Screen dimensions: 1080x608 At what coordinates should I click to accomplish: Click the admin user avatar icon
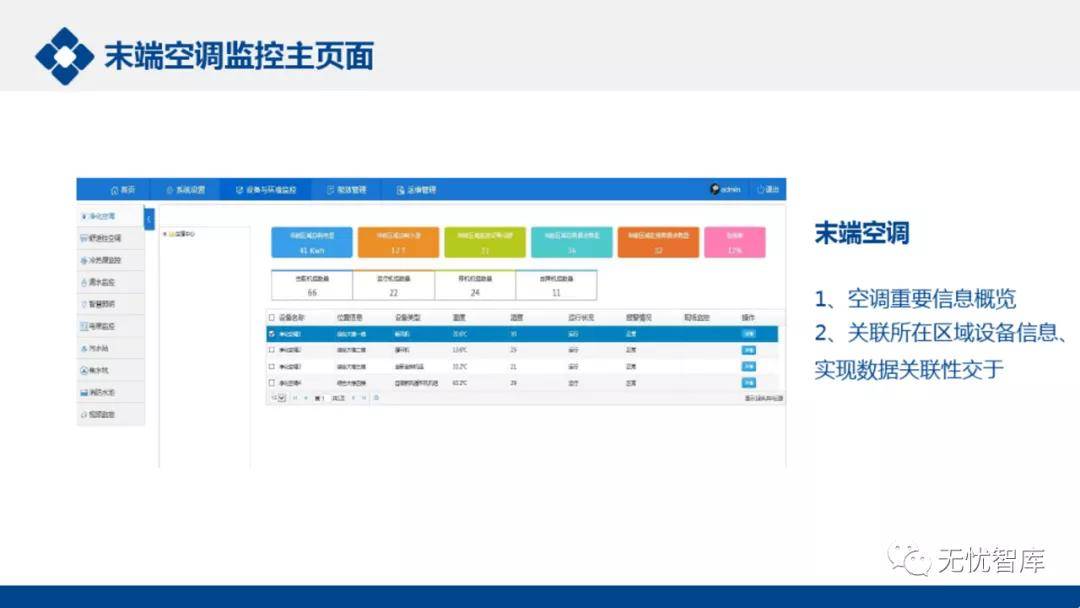715,189
